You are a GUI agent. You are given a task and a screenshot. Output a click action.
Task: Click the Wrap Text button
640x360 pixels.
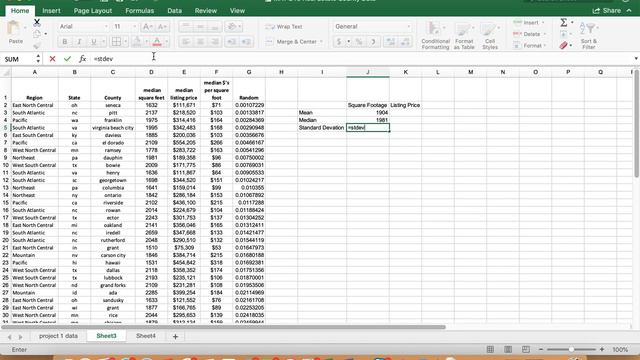[284, 27]
